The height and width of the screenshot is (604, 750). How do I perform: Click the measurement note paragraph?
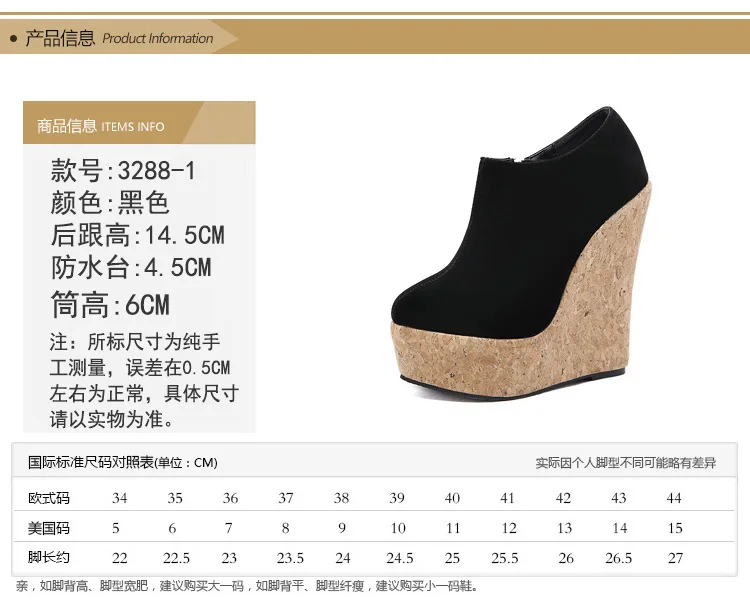click(x=144, y=381)
